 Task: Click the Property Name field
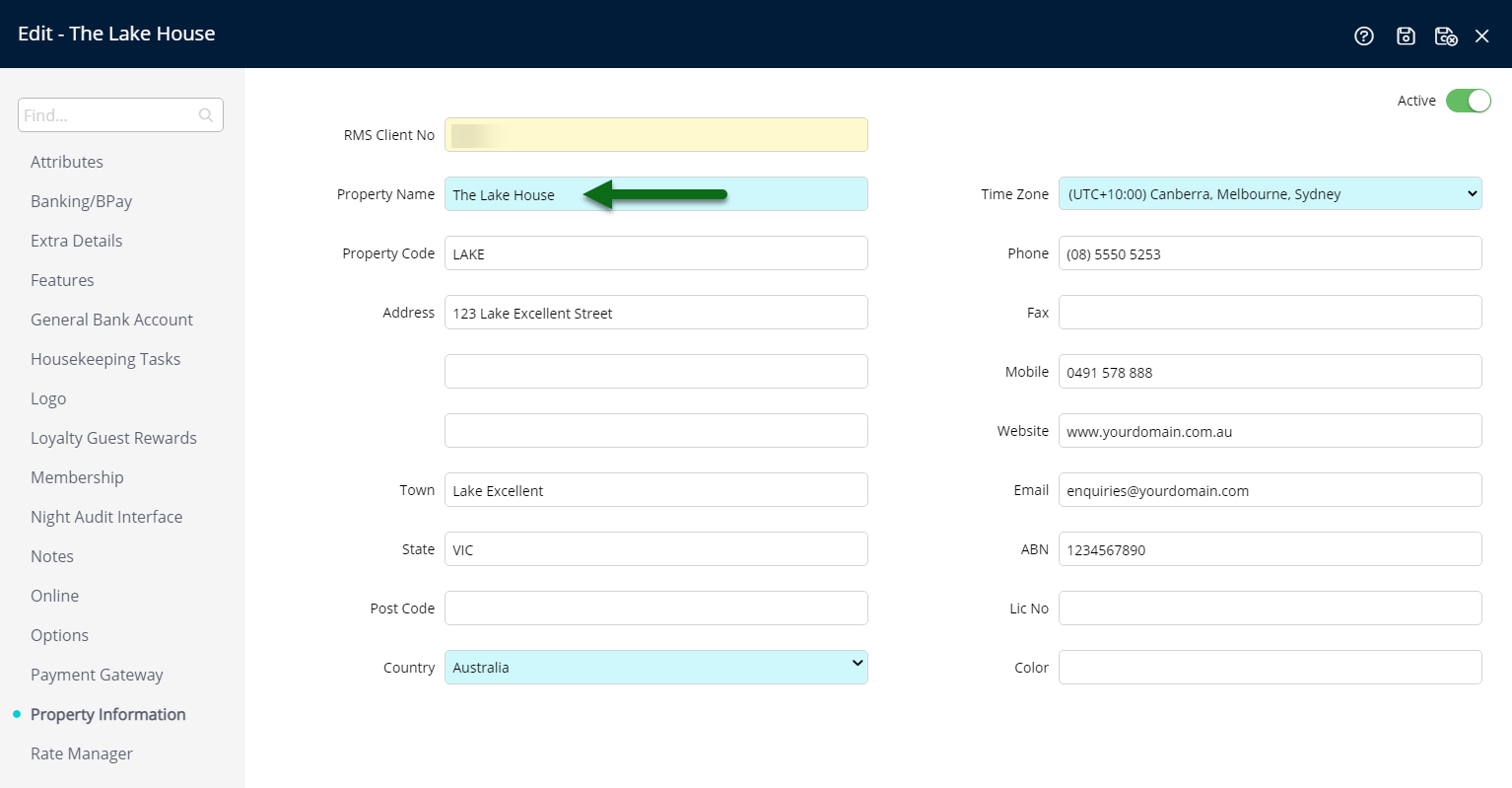(656, 193)
